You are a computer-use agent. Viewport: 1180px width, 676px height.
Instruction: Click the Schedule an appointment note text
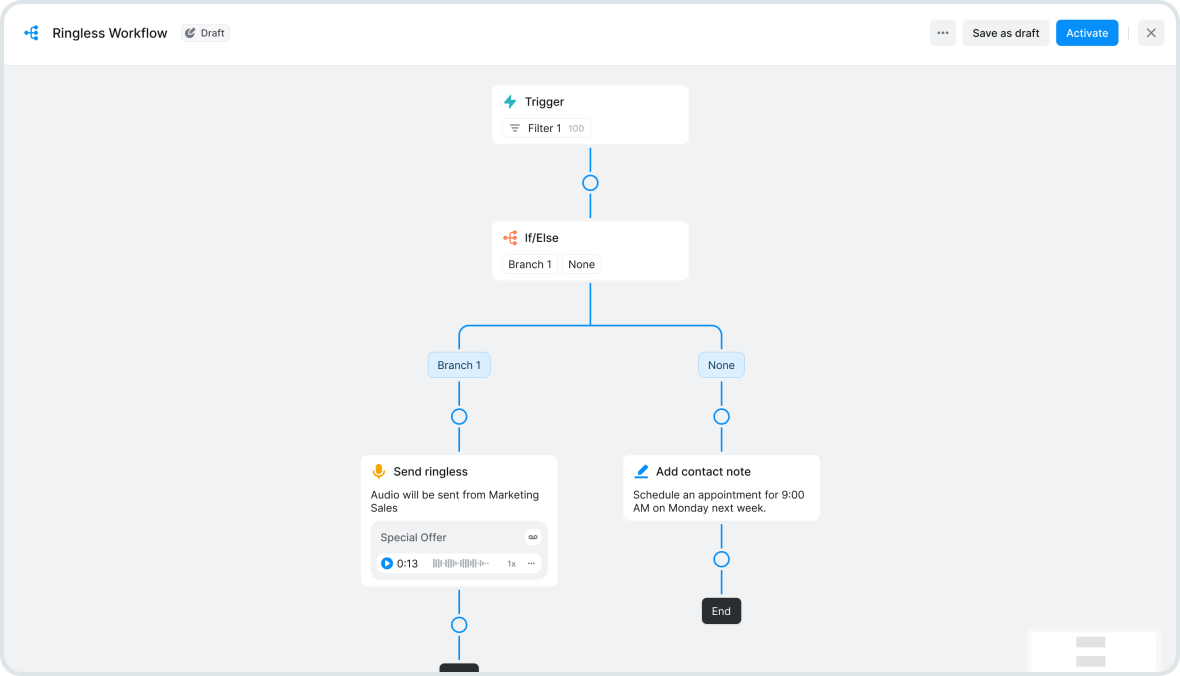coord(719,501)
